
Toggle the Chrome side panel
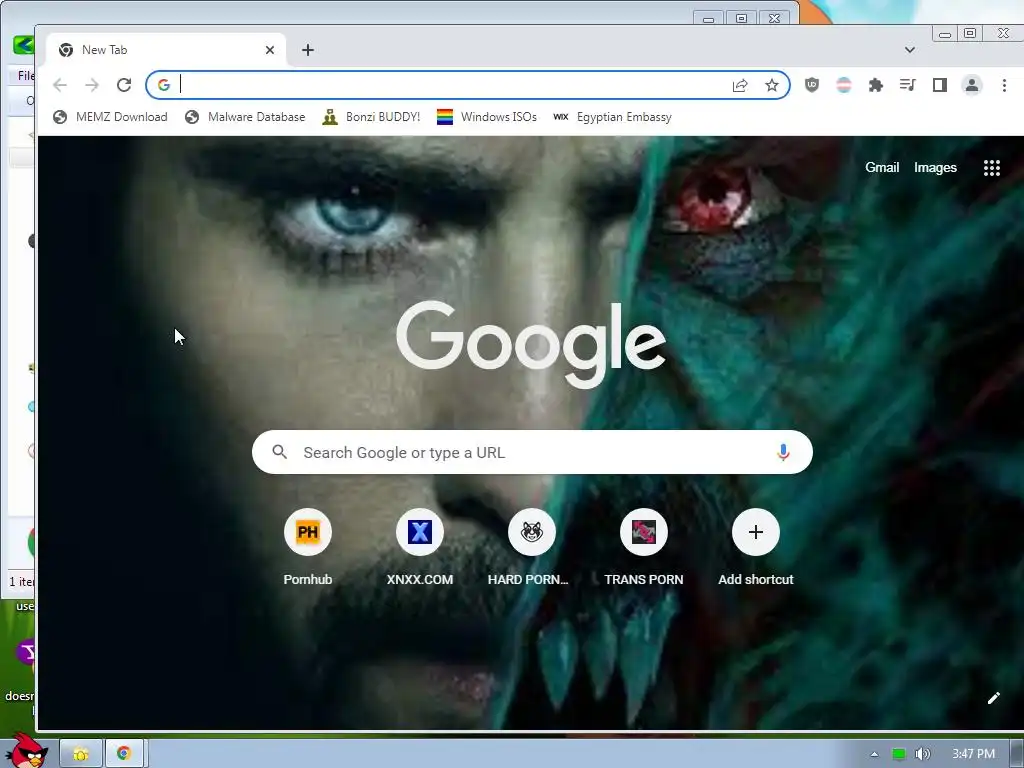[x=940, y=85]
